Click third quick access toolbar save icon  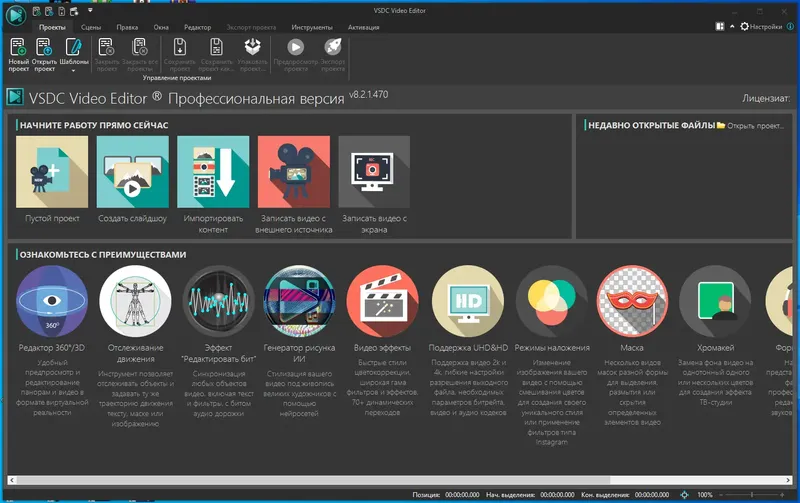62,11
